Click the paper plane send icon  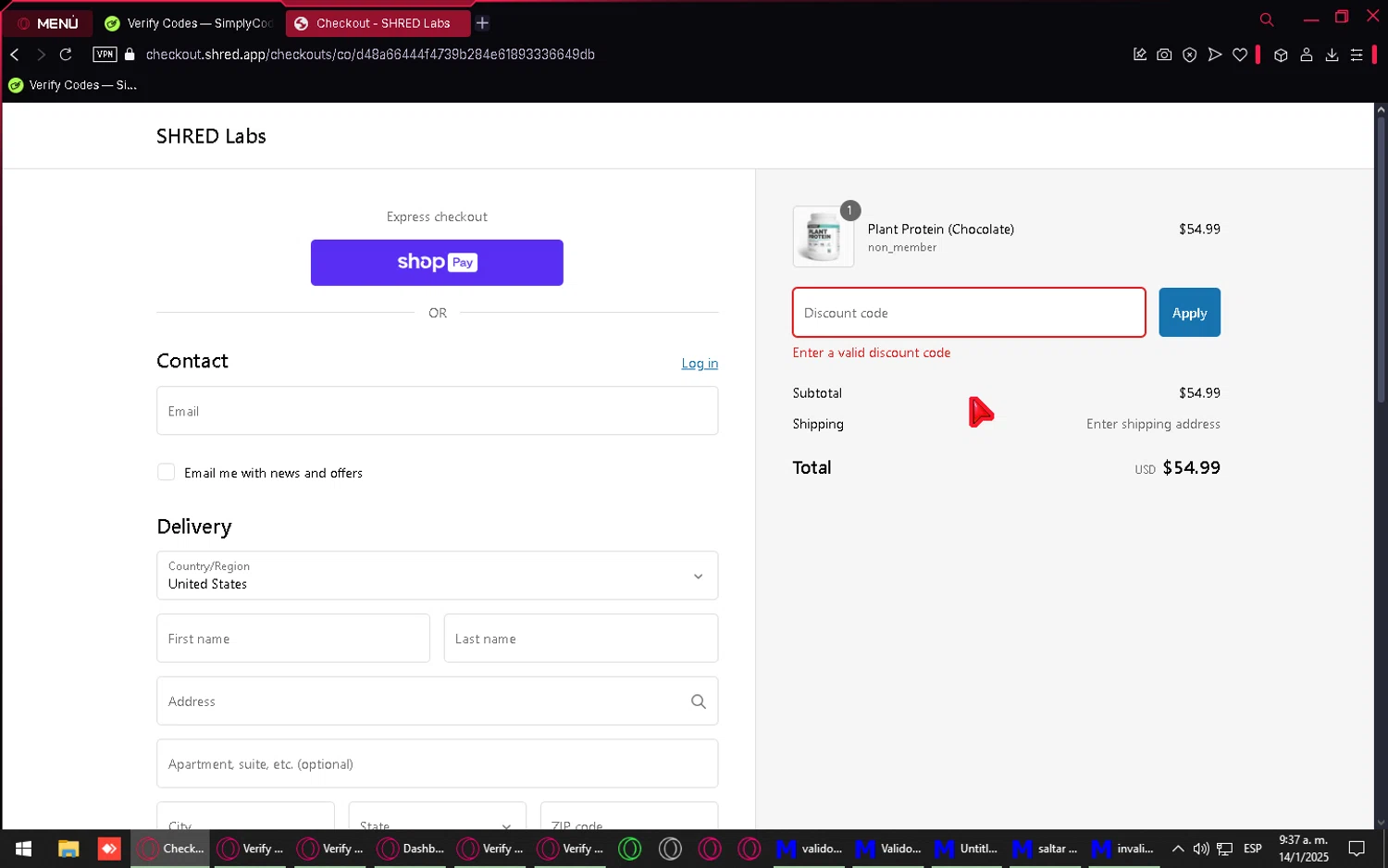1215,55
